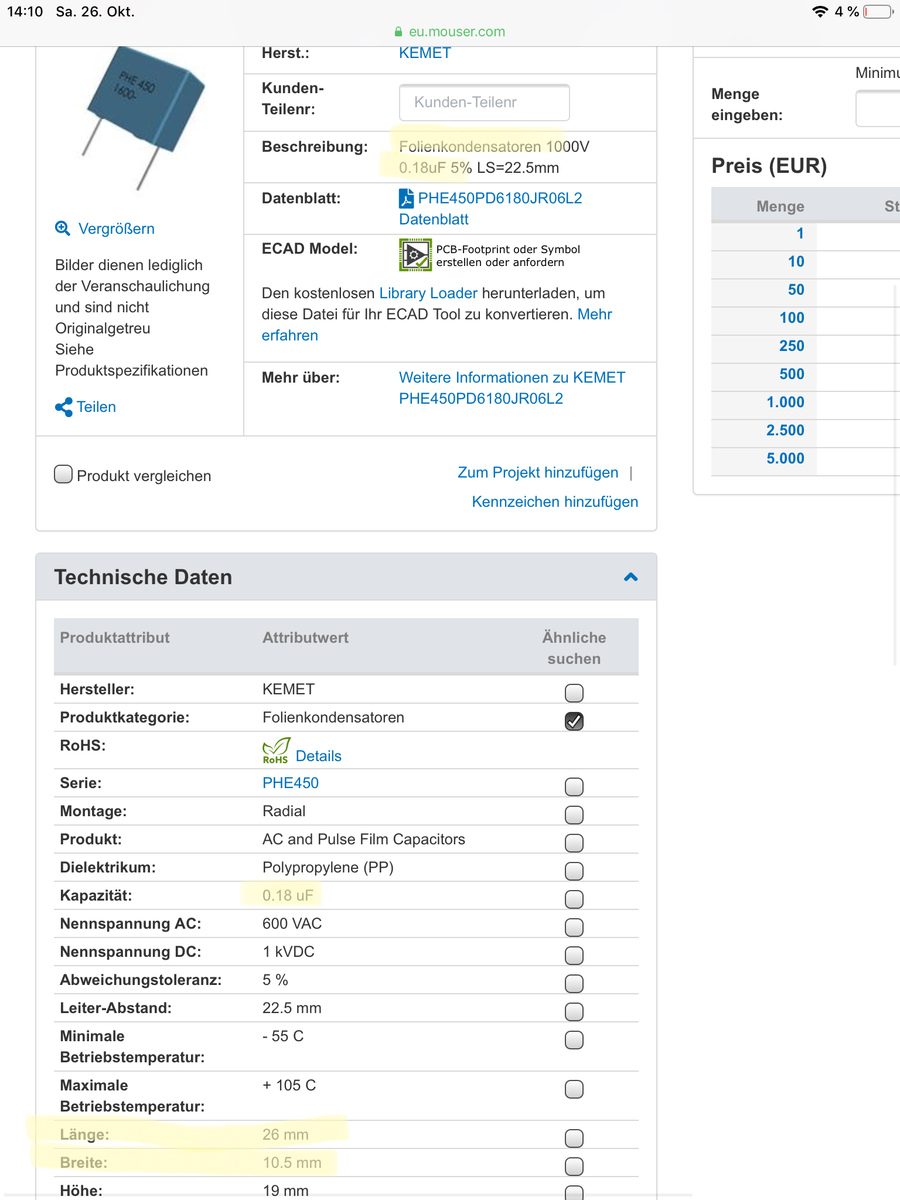900x1200 pixels.
Task: Click the ECAD model PCB-Footprint icon
Action: coord(415,255)
